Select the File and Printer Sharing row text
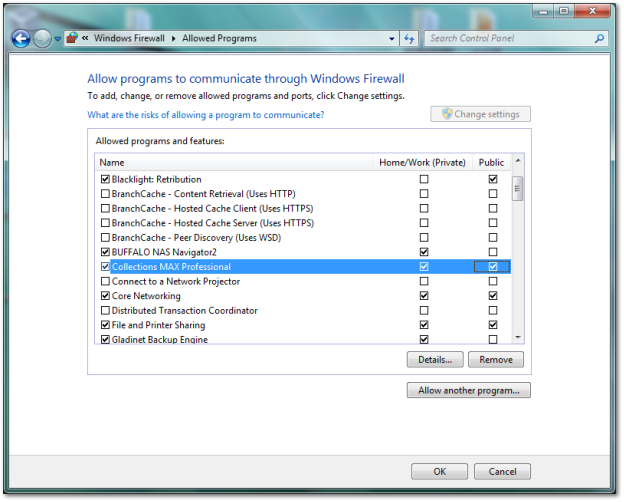 click(158, 325)
